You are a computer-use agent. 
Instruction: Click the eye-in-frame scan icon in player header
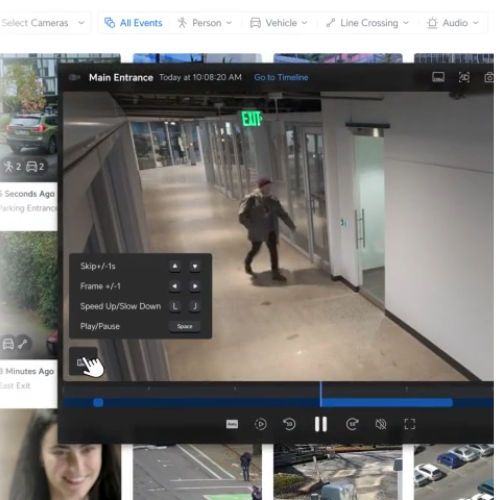464,77
